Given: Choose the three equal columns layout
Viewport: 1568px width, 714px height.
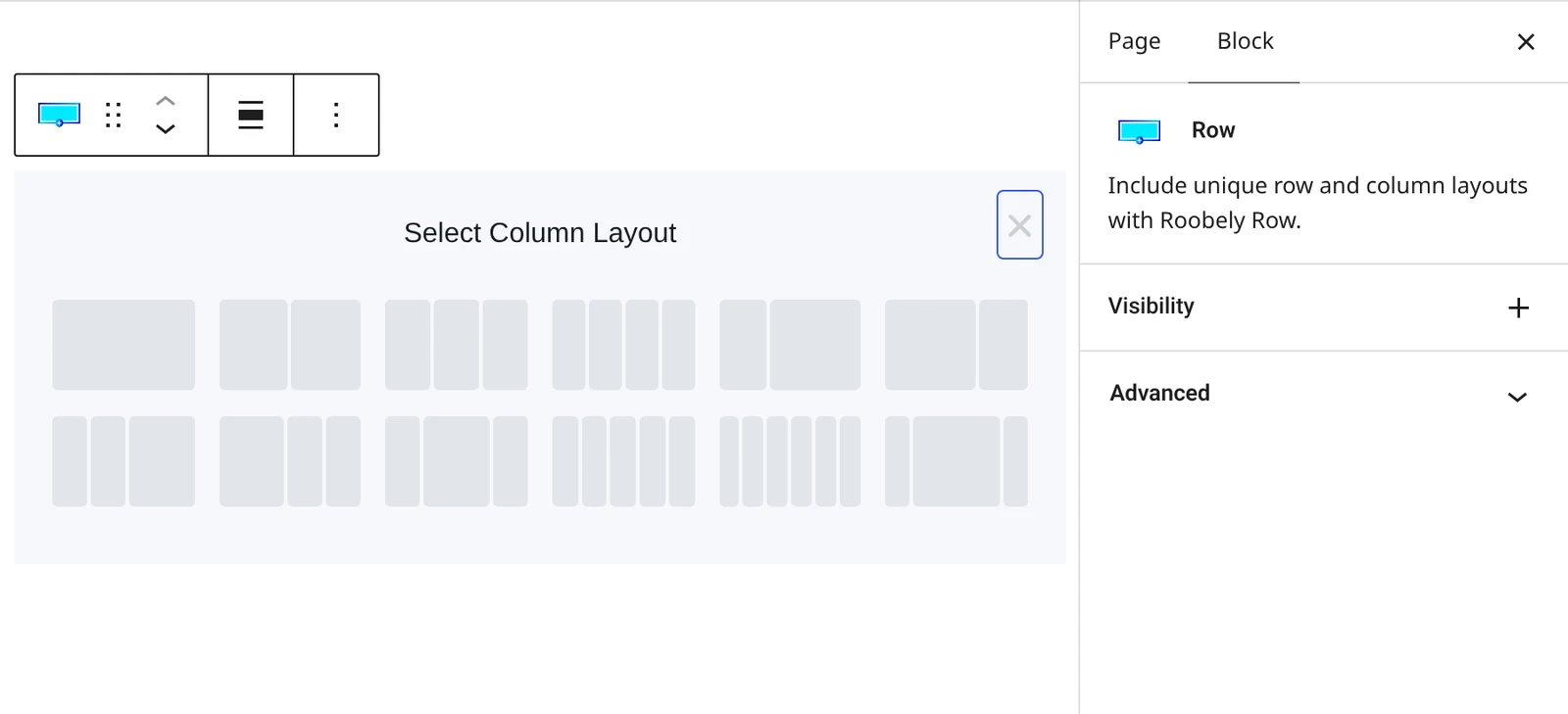Looking at the screenshot, I should [x=457, y=345].
